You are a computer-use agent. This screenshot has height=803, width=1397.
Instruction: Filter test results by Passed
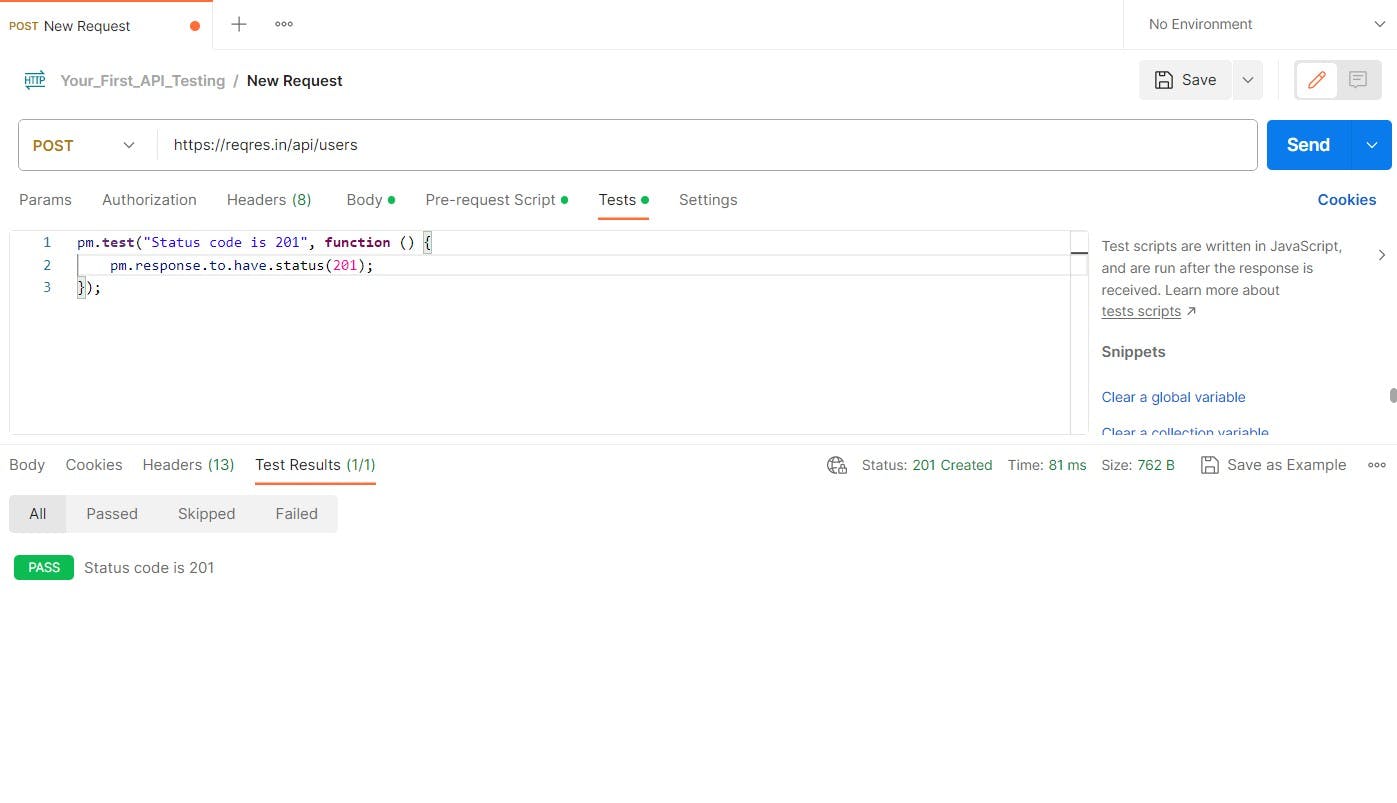(112, 514)
